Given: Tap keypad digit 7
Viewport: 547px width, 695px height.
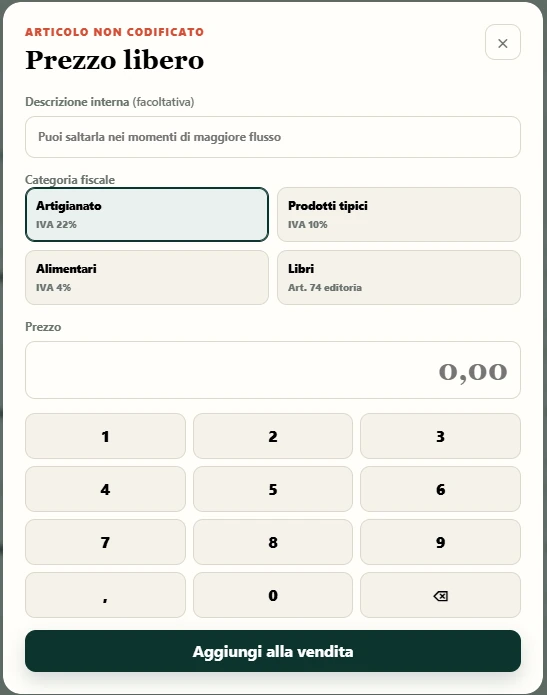Looking at the screenshot, I should (x=105, y=542).
